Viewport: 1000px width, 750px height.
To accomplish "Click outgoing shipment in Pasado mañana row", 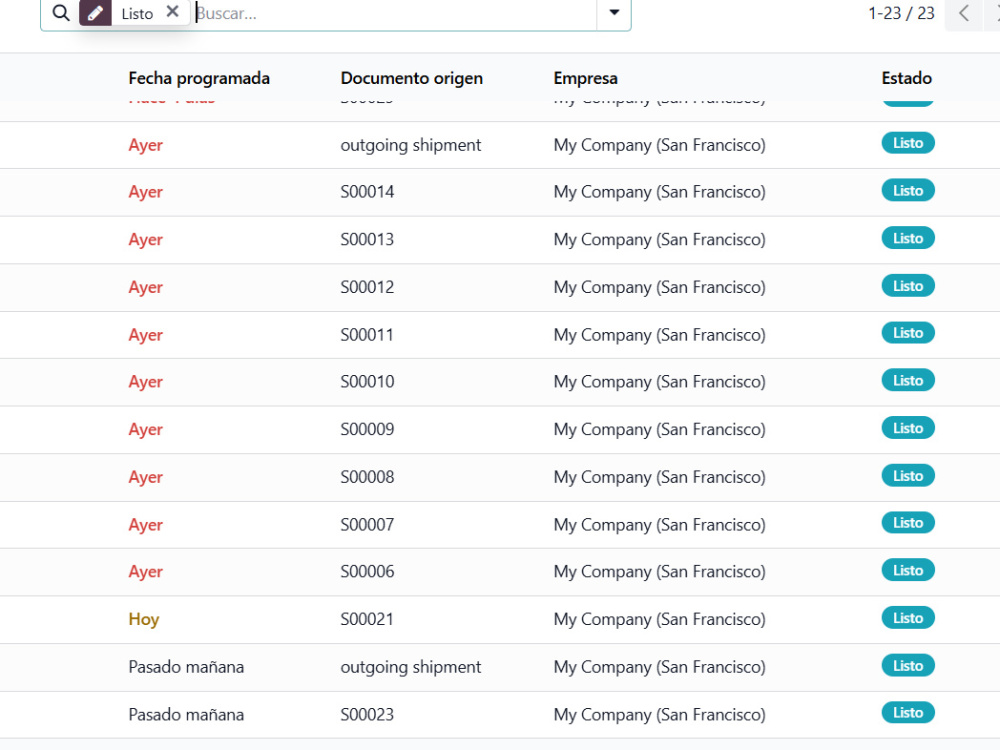I will click(411, 667).
